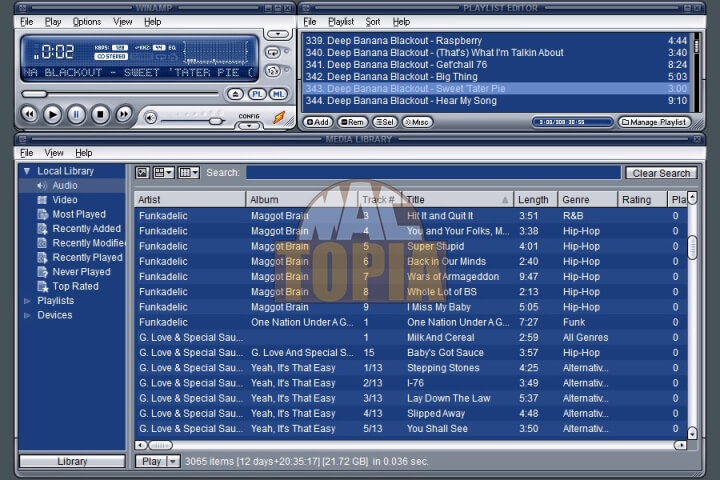Click the Add button in Playlist Editor
This screenshot has height=480, width=720.
click(x=318, y=122)
